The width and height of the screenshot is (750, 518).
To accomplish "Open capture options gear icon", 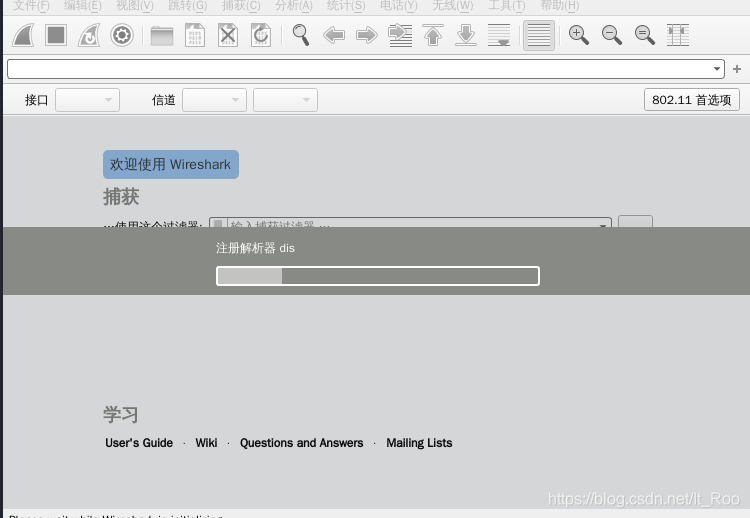I will point(122,35).
